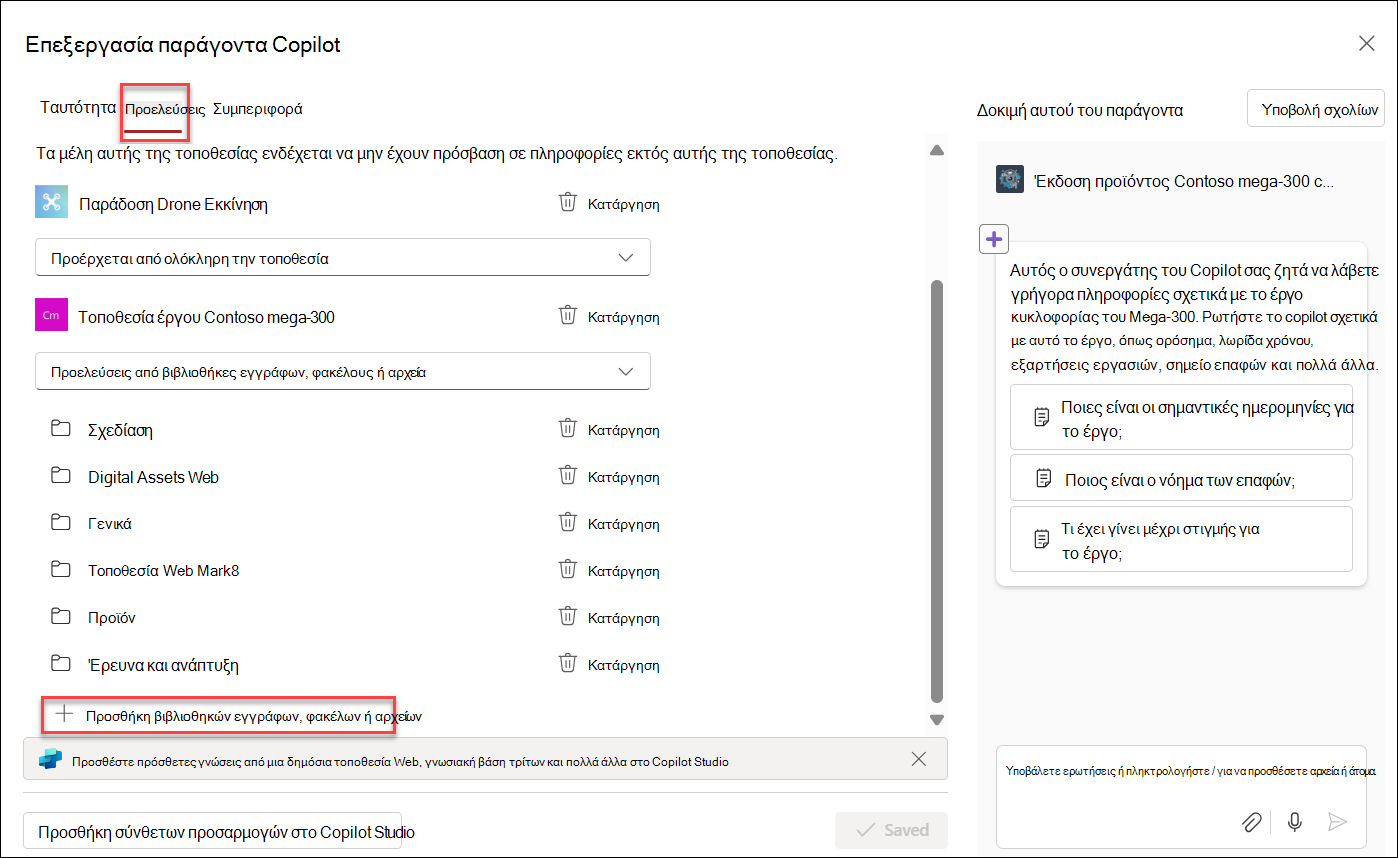The width and height of the screenshot is (1398, 858).
Task: Click the Υποβολή σχολίων button
Action: coord(1315,109)
